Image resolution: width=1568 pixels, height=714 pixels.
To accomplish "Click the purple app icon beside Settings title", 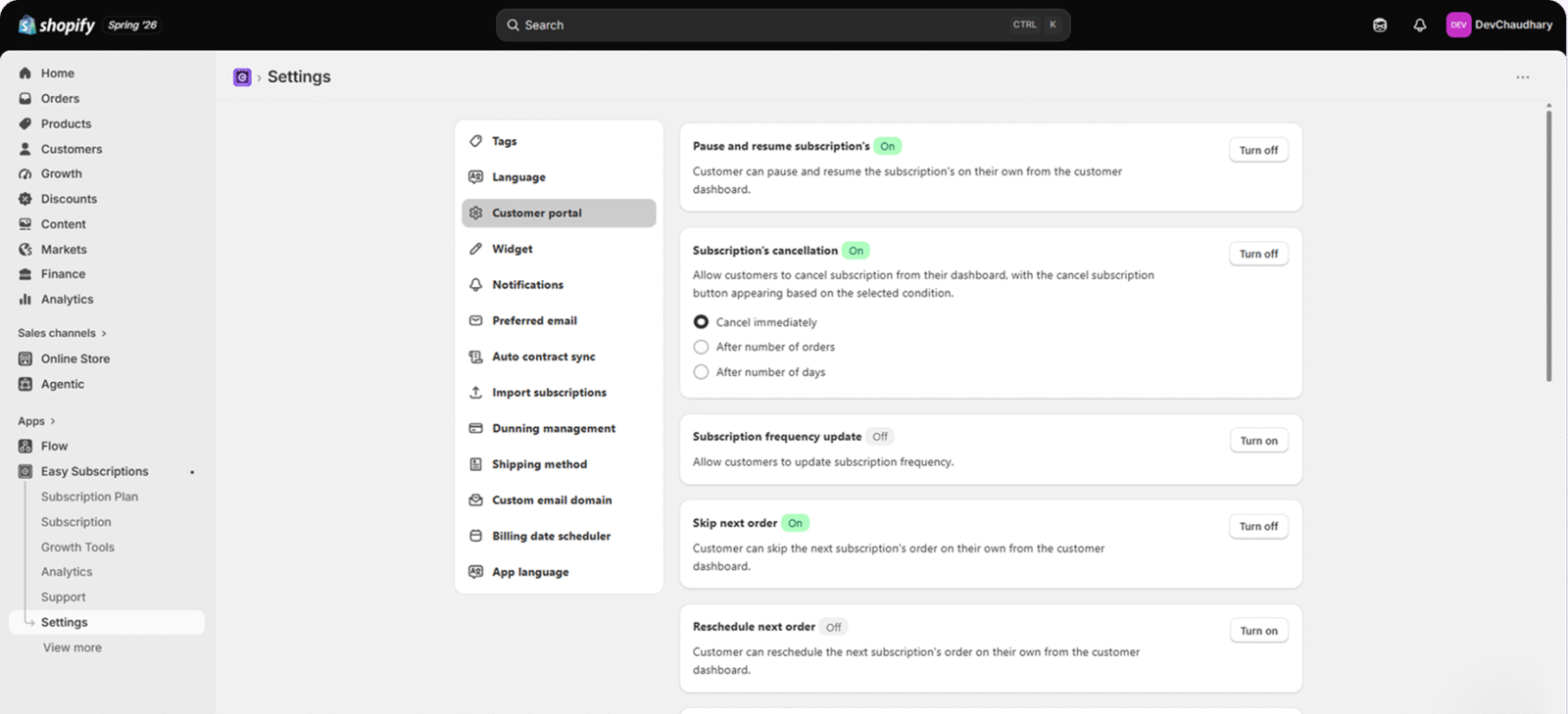I will (x=242, y=77).
